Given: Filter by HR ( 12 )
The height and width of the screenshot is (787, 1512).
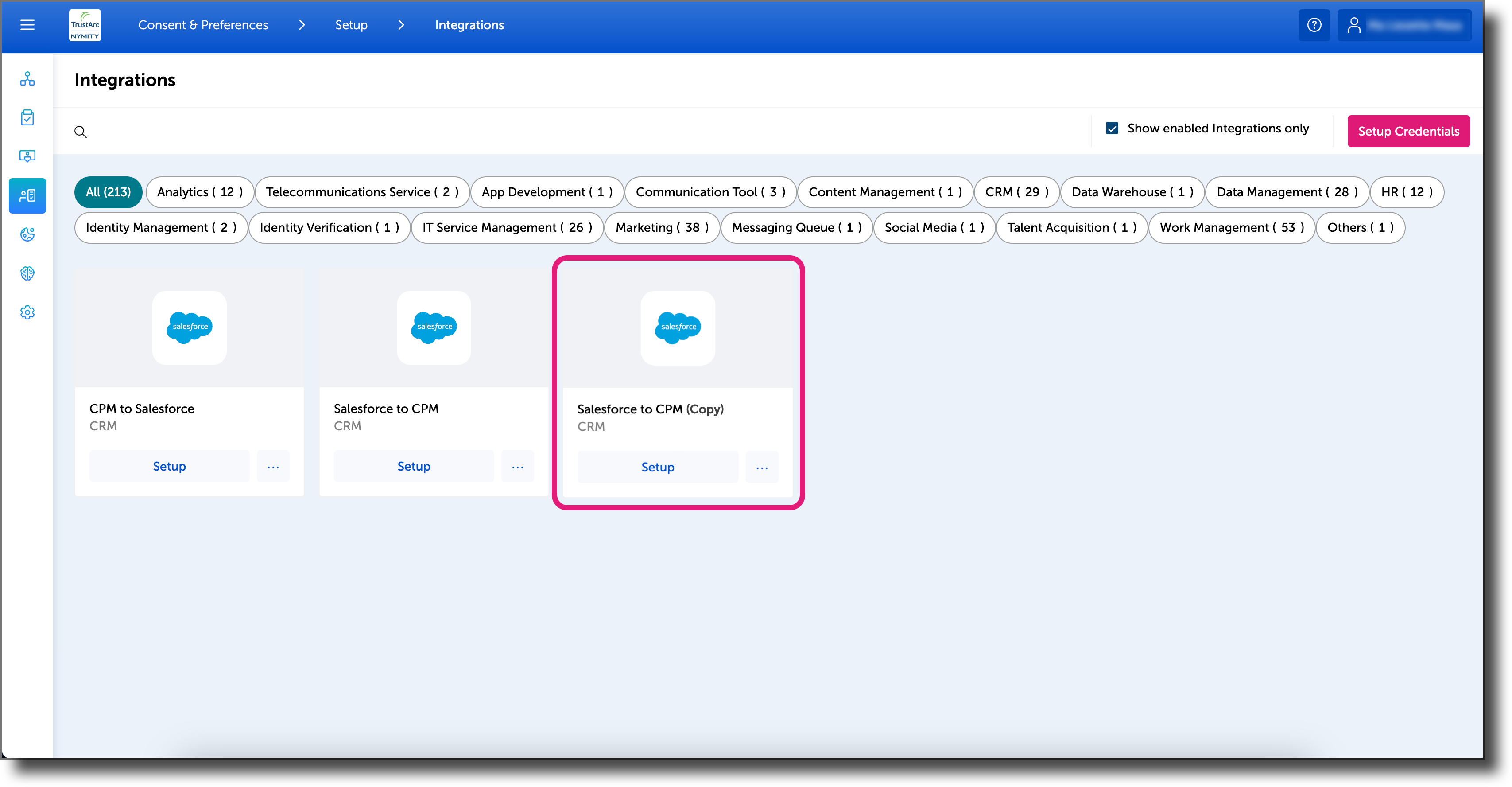Looking at the screenshot, I should 1407,192.
